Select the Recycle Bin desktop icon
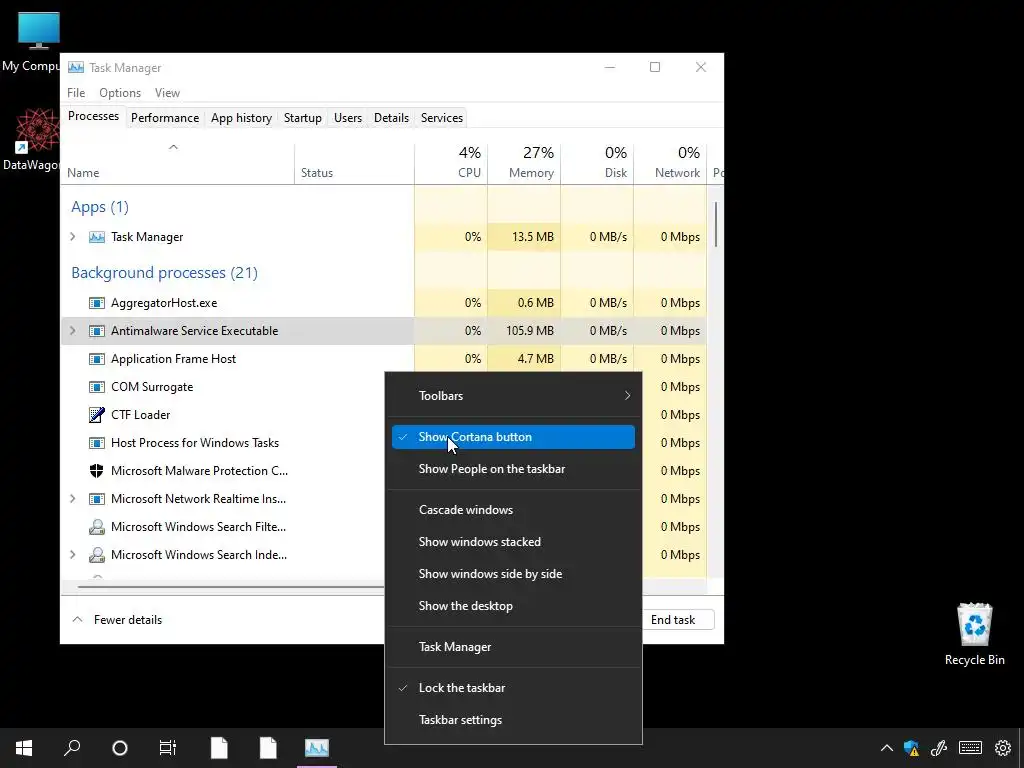The image size is (1024, 768). [974, 624]
